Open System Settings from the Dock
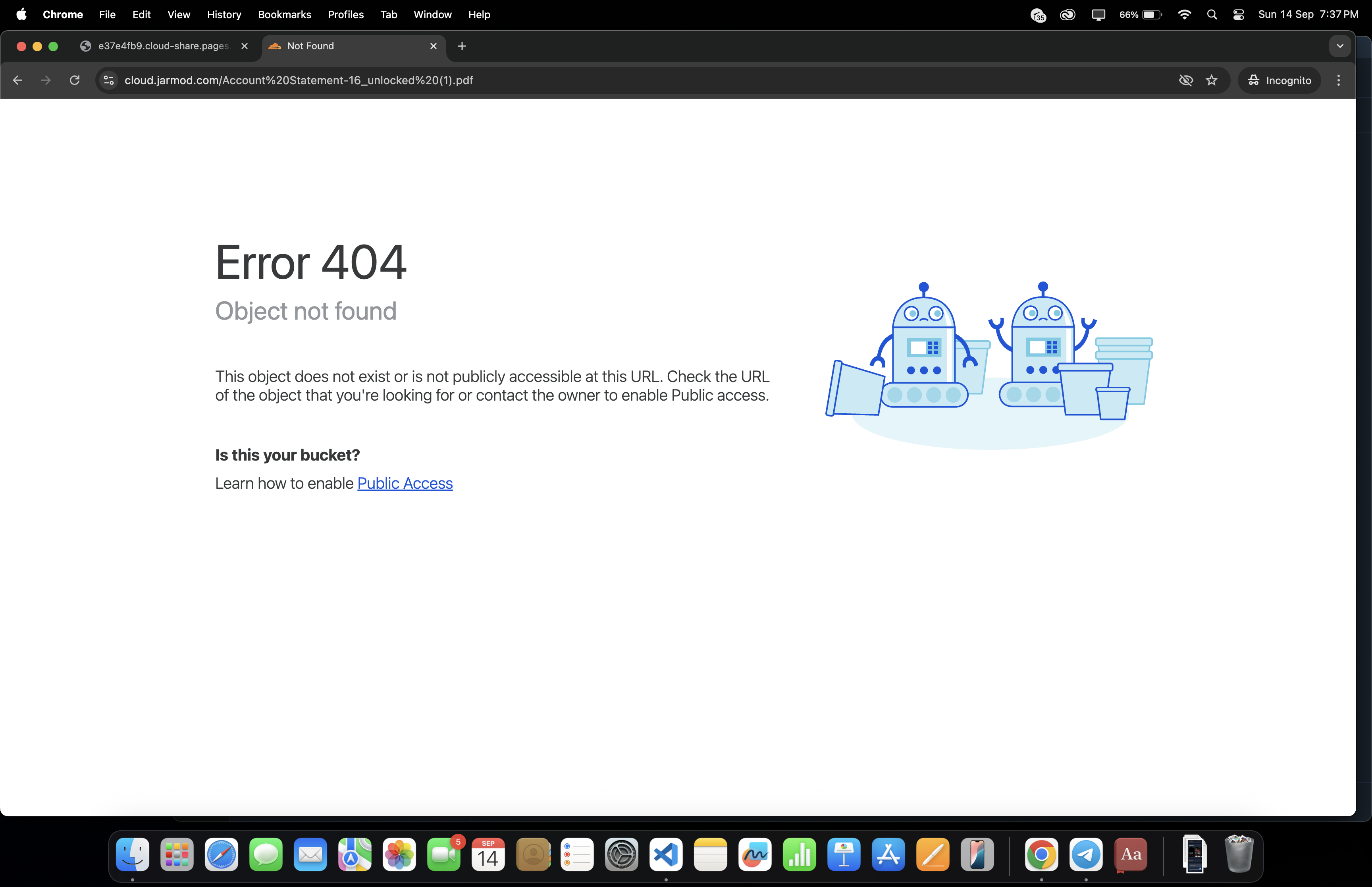Image resolution: width=1372 pixels, height=887 pixels. [x=622, y=854]
